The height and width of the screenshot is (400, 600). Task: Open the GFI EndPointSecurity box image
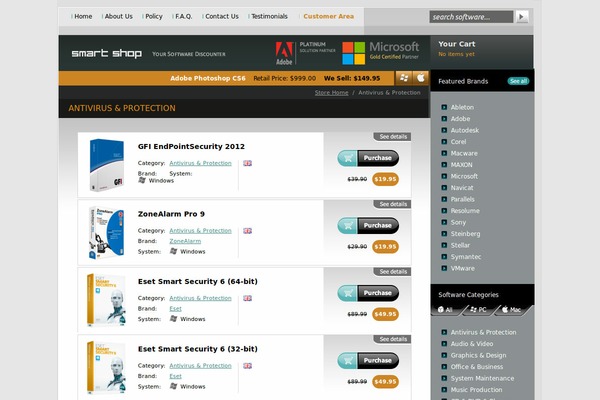[107, 165]
